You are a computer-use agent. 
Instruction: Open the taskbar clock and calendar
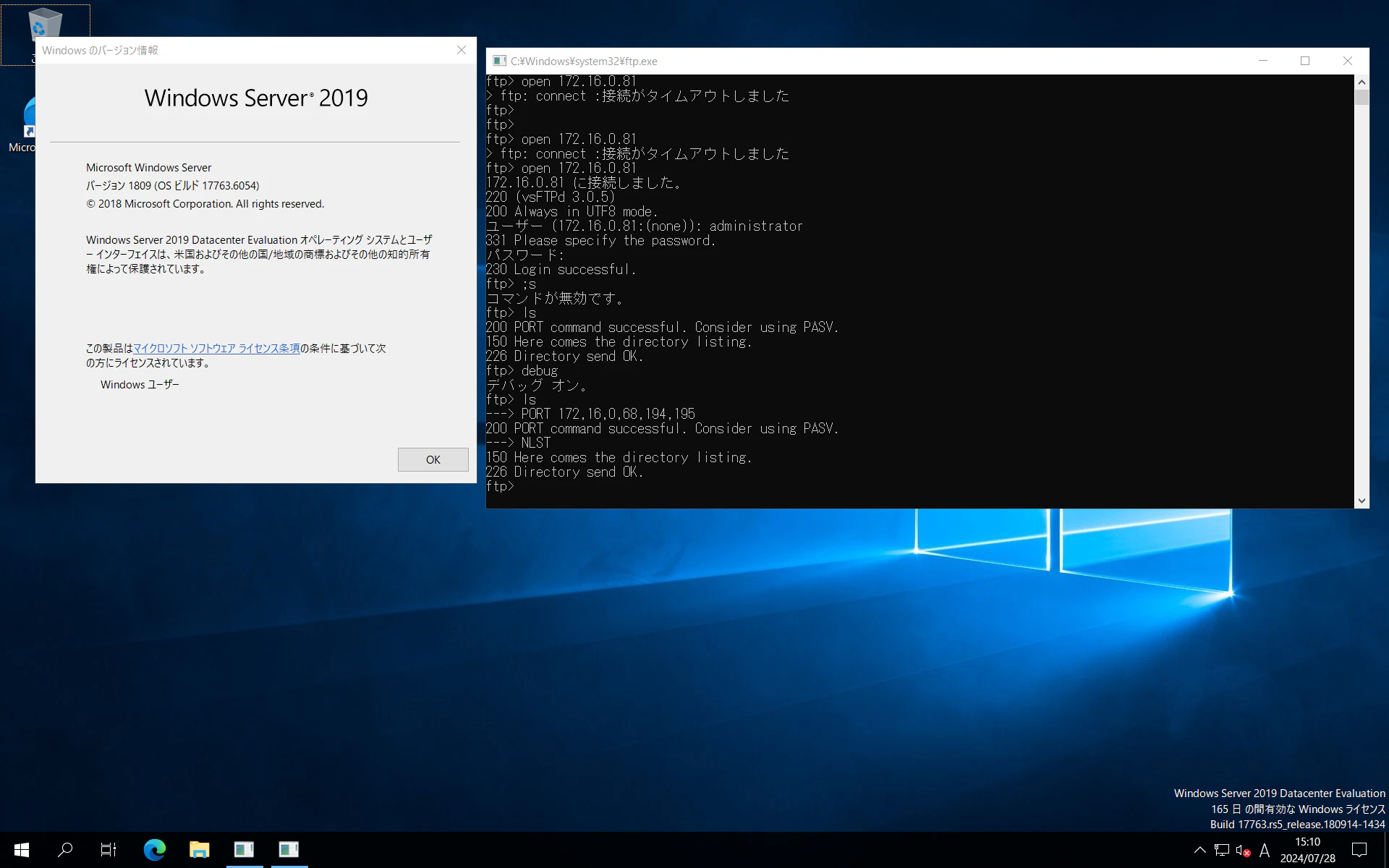click(x=1308, y=850)
